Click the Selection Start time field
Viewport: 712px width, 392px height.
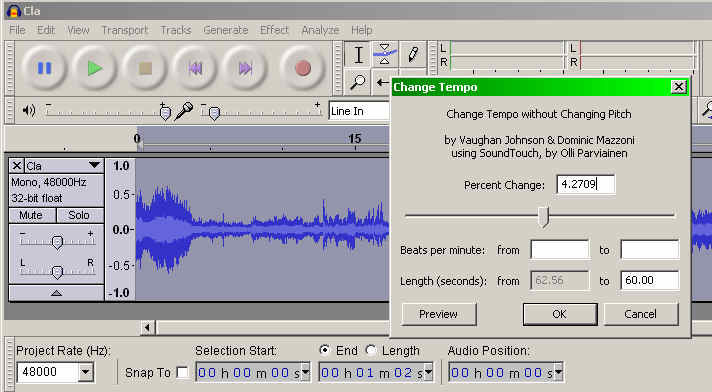click(249, 373)
